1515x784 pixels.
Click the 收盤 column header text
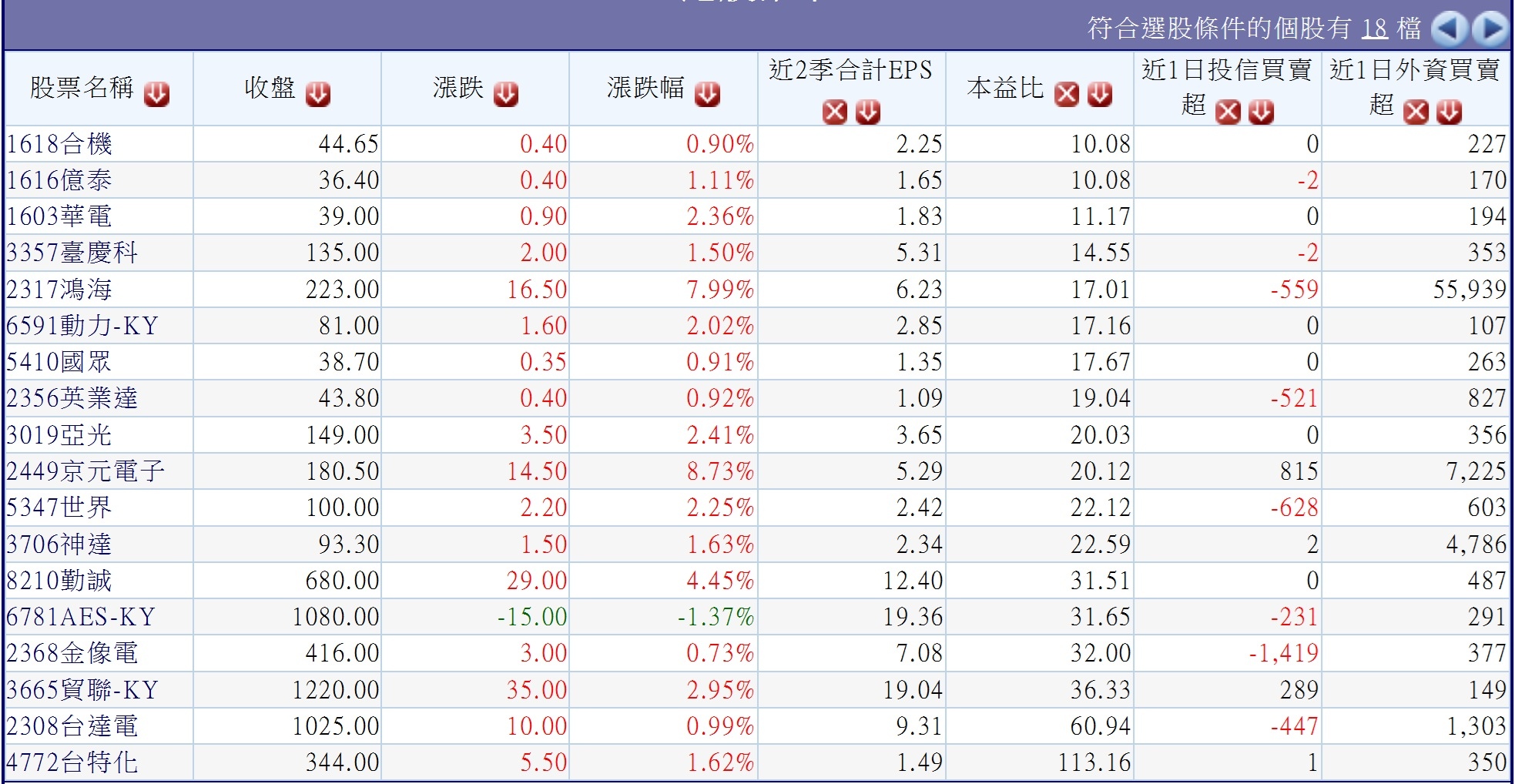pos(270,88)
